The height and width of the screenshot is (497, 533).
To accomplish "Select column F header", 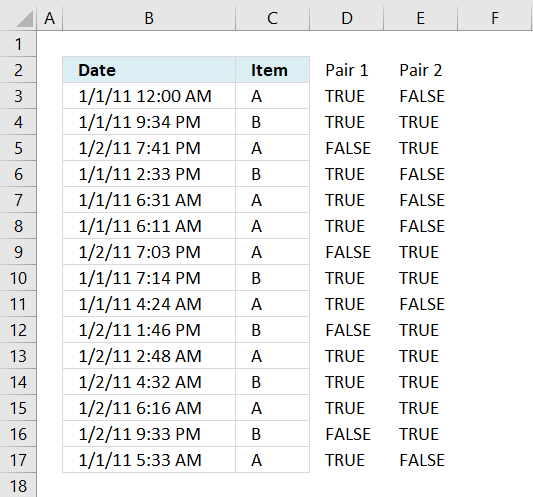I will coord(495,18).
